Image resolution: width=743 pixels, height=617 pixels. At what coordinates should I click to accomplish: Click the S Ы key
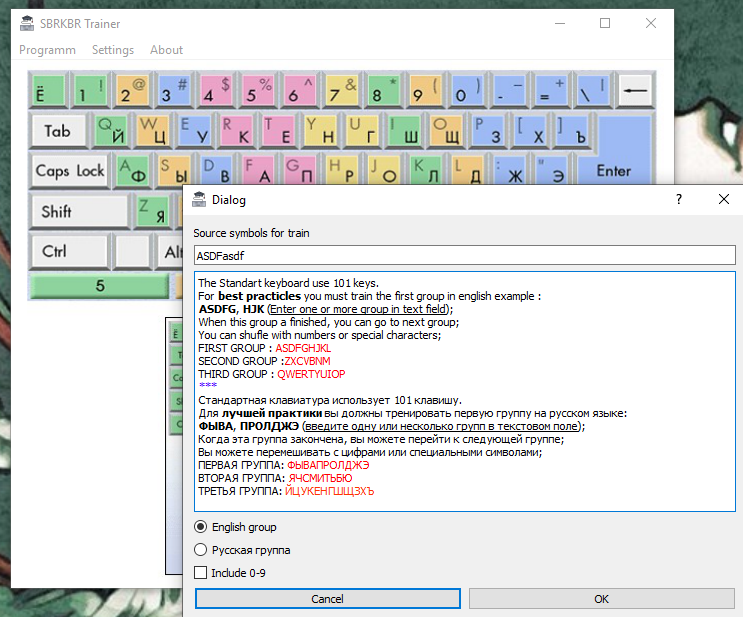(174, 170)
